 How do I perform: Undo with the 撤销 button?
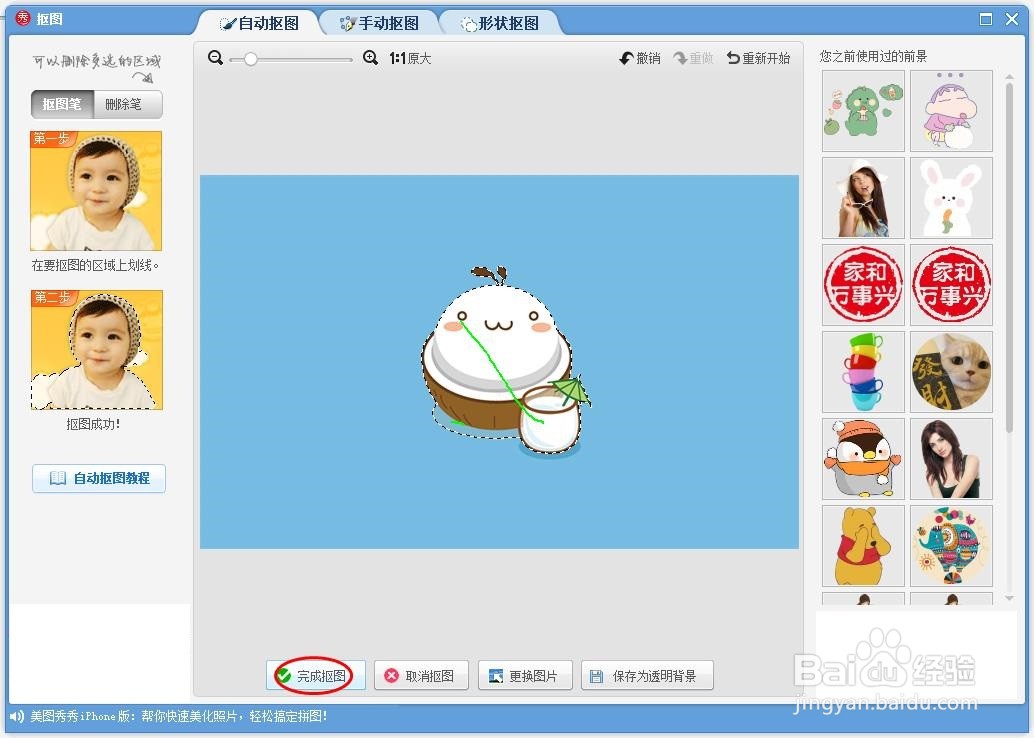point(640,59)
